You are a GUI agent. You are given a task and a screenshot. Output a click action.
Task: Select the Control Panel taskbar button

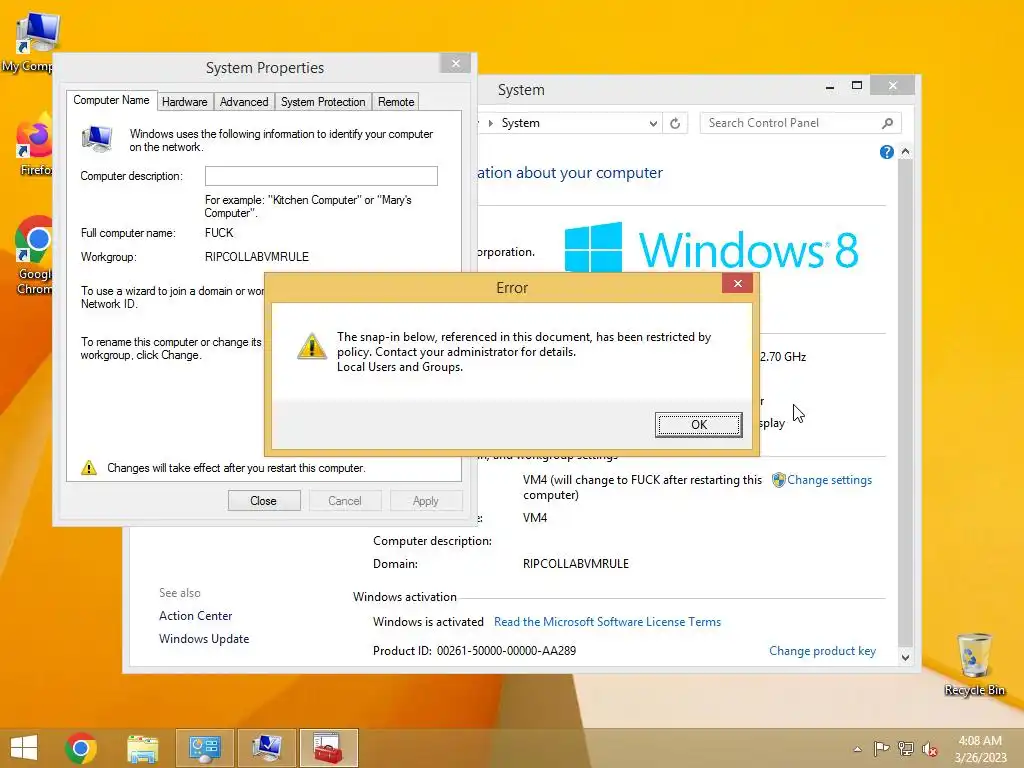(x=205, y=748)
